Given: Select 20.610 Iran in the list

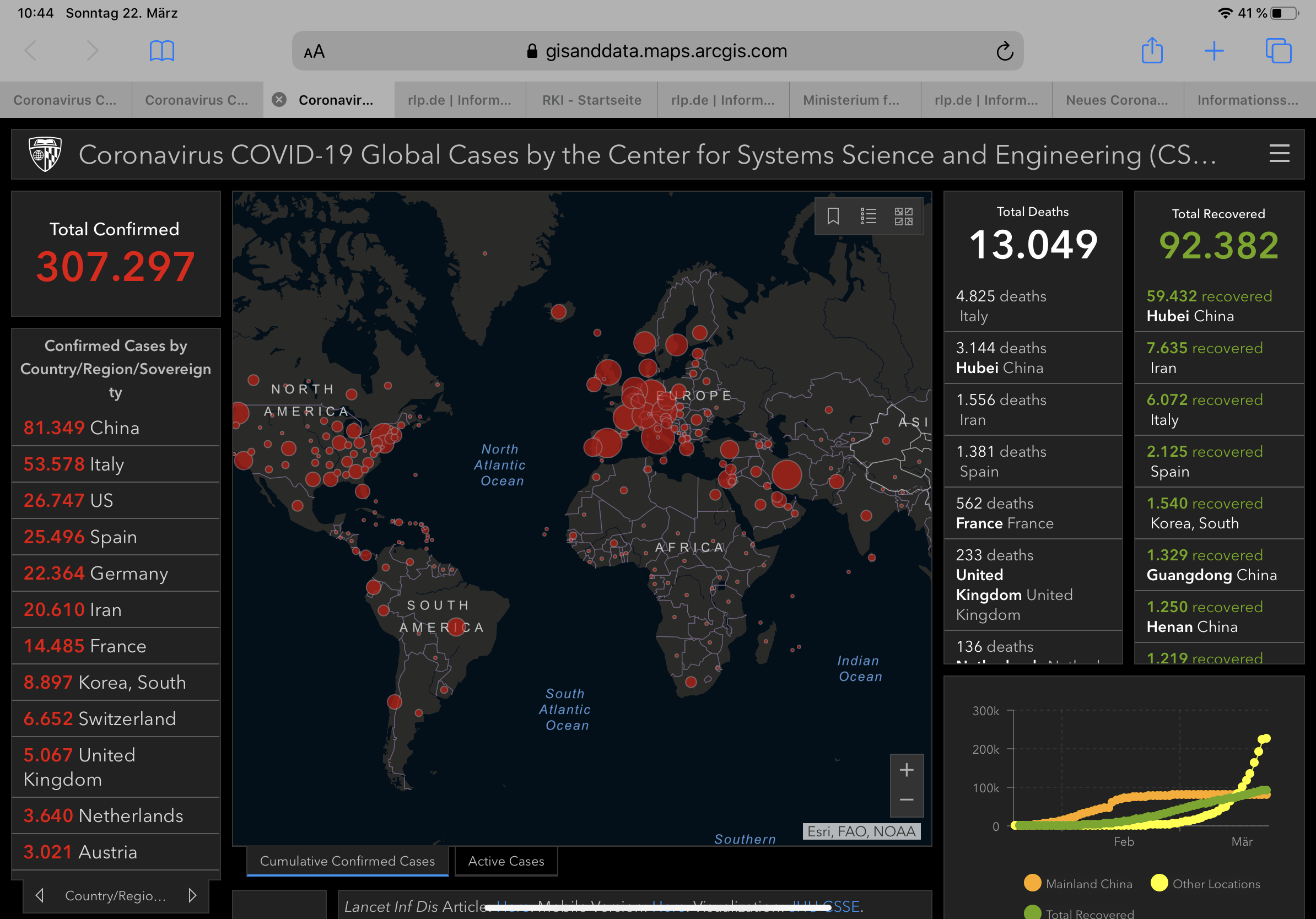Looking at the screenshot, I should (x=116, y=609).
